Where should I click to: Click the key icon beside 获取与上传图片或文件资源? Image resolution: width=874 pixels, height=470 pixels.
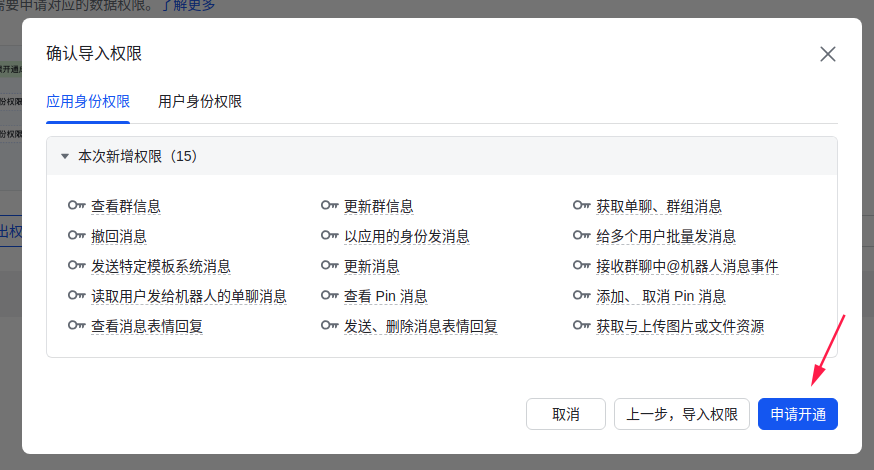tap(581, 326)
